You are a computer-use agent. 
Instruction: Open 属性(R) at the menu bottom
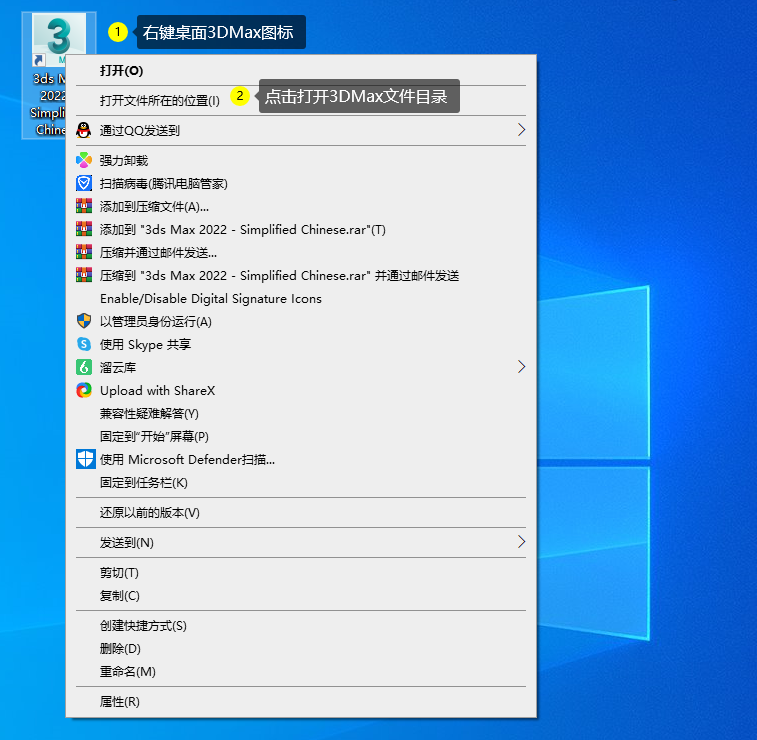[301, 701]
